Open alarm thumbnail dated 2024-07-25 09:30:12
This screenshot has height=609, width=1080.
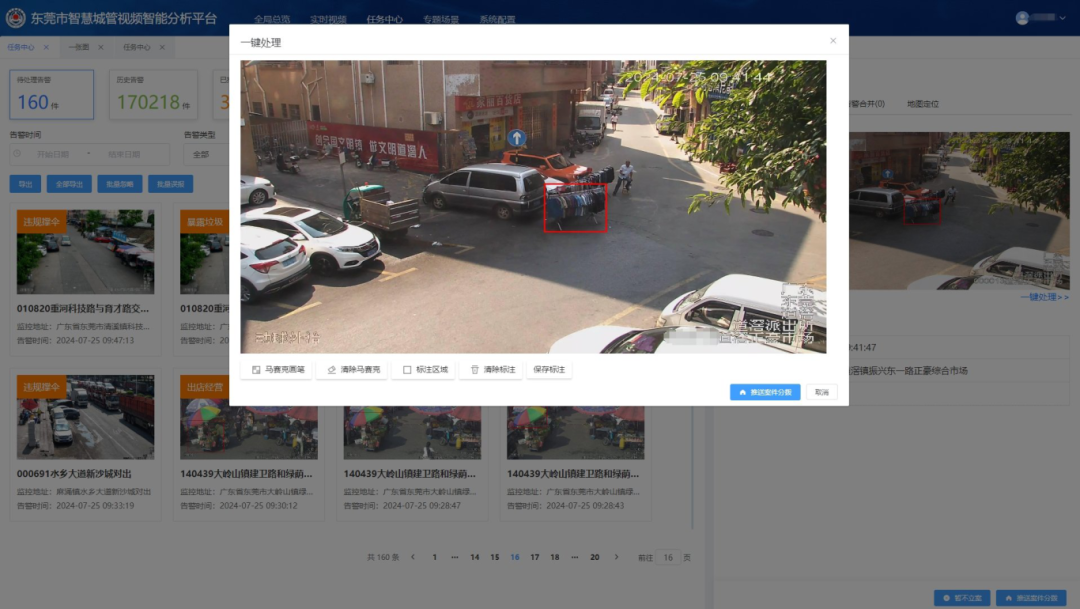pyautogui.click(x=249, y=433)
